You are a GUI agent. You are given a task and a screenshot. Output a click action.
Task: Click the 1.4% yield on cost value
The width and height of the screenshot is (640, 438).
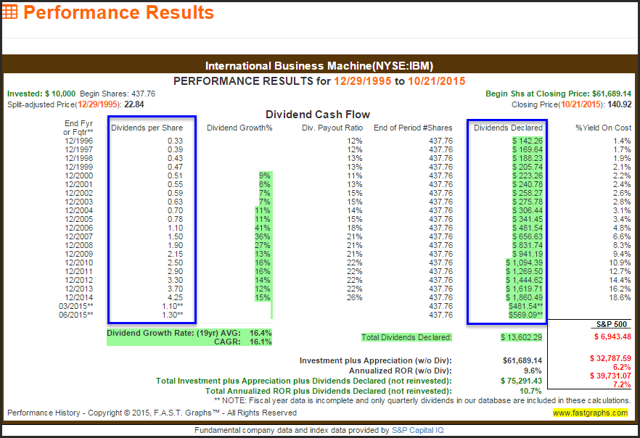622,141
